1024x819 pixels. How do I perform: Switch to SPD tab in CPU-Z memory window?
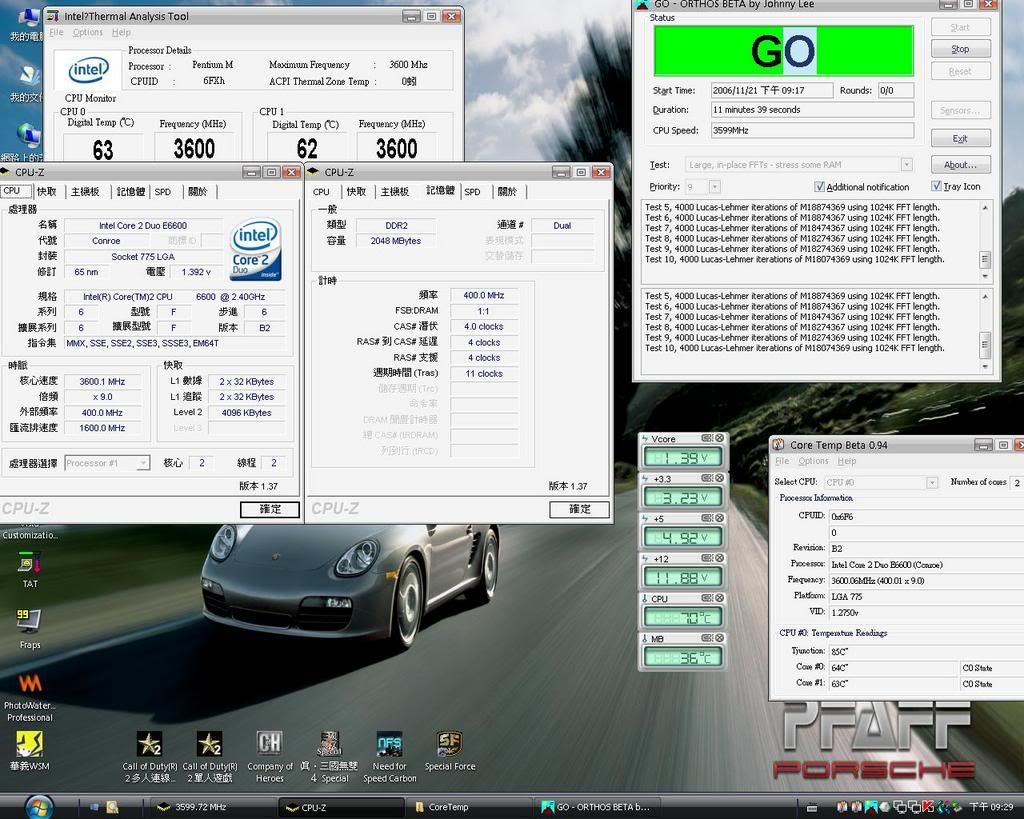click(x=472, y=191)
